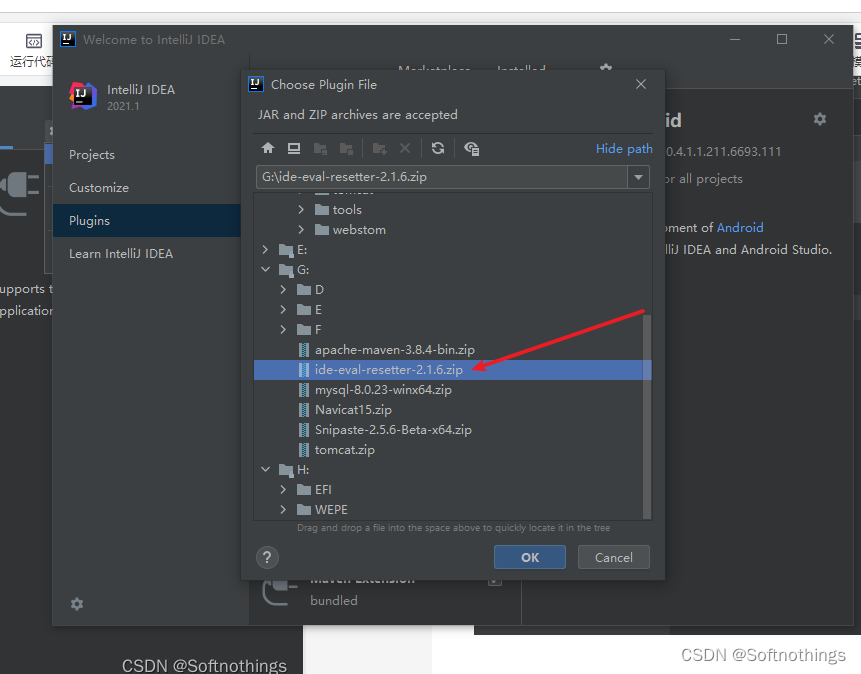Collapse the H: drive node

pyautogui.click(x=265, y=470)
